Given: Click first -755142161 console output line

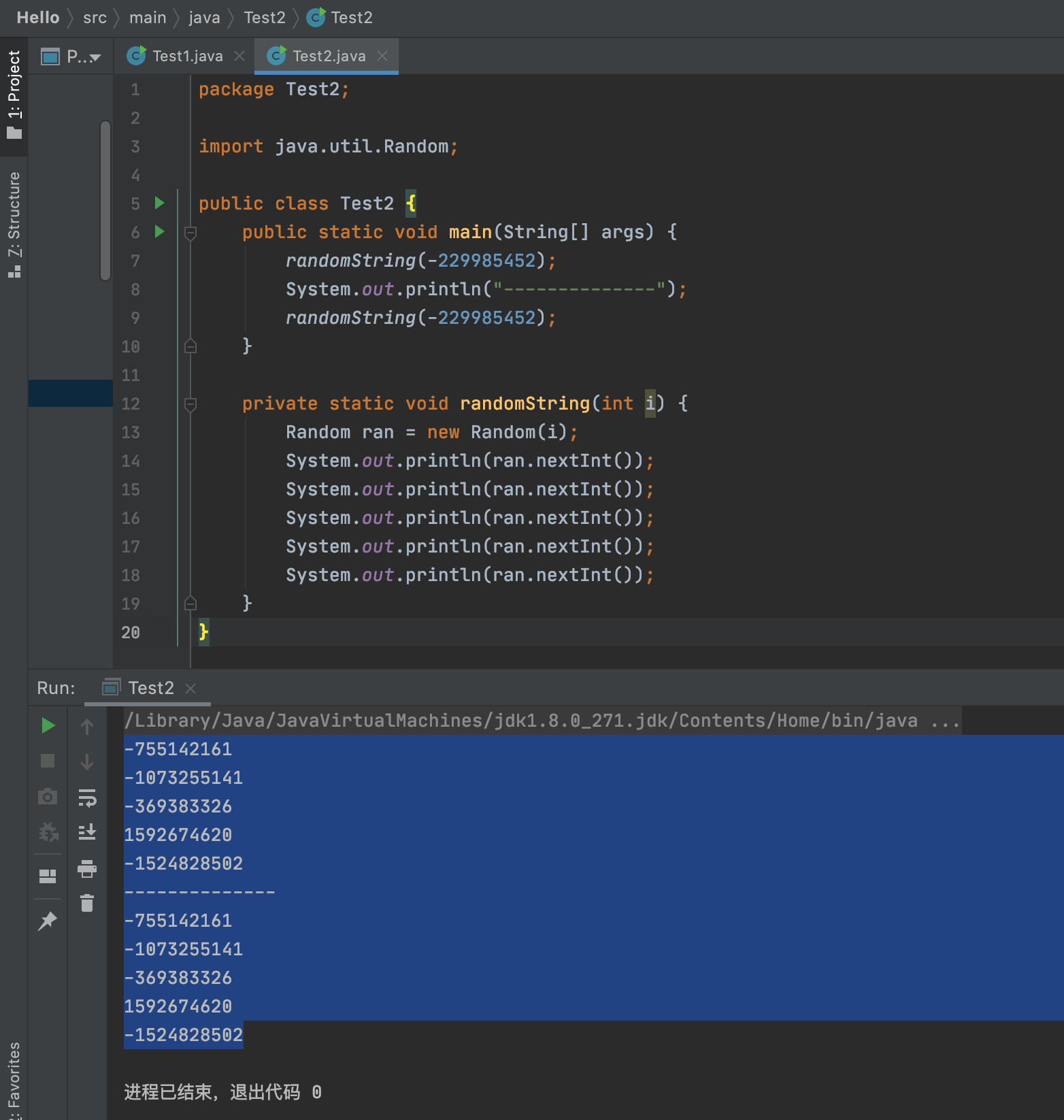Looking at the screenshot, I should coord(178,749).
